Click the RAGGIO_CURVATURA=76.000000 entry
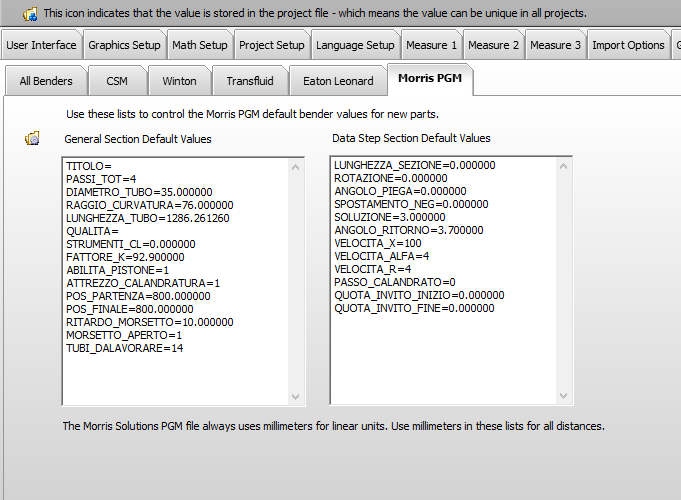The width and height of the screenshot is (681, 500). pyautogui.click(x=149, y=205)
